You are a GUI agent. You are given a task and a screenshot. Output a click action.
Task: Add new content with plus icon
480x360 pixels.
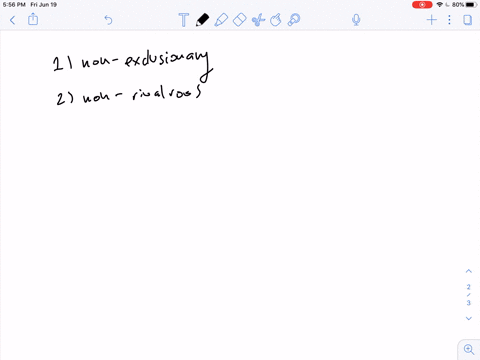pyautogui.click(x=432, y=20)
